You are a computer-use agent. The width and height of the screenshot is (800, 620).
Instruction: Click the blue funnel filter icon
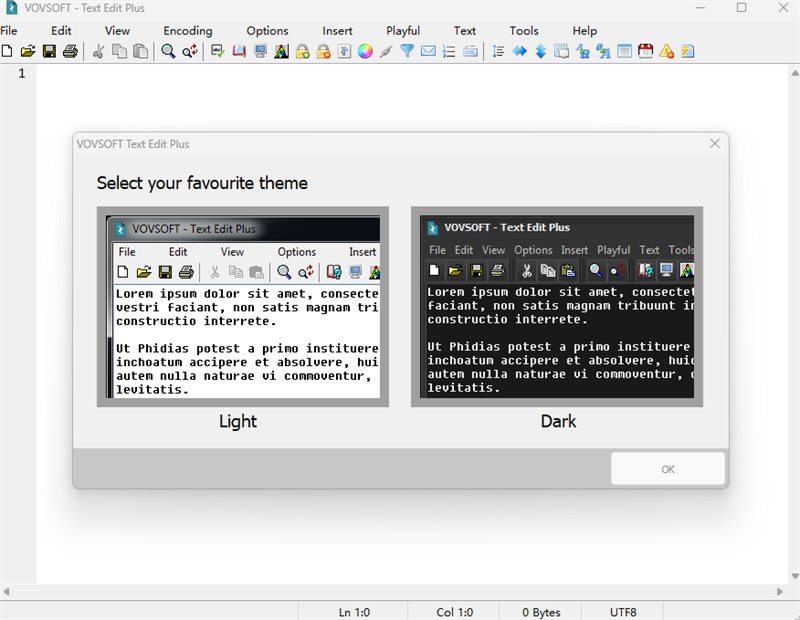pyautogui.click(x=407, y=51)
